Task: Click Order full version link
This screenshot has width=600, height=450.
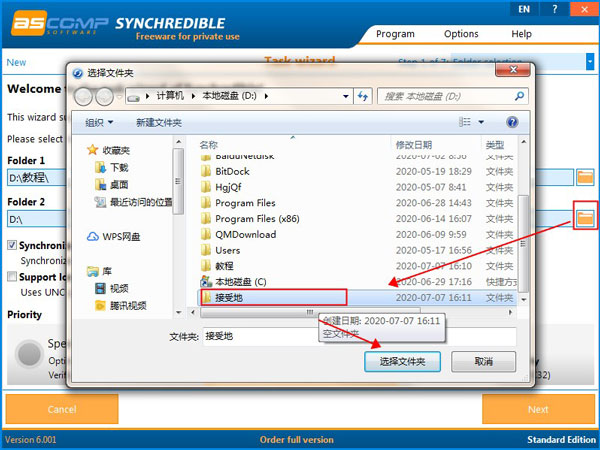Action: [x=297, y=440]
